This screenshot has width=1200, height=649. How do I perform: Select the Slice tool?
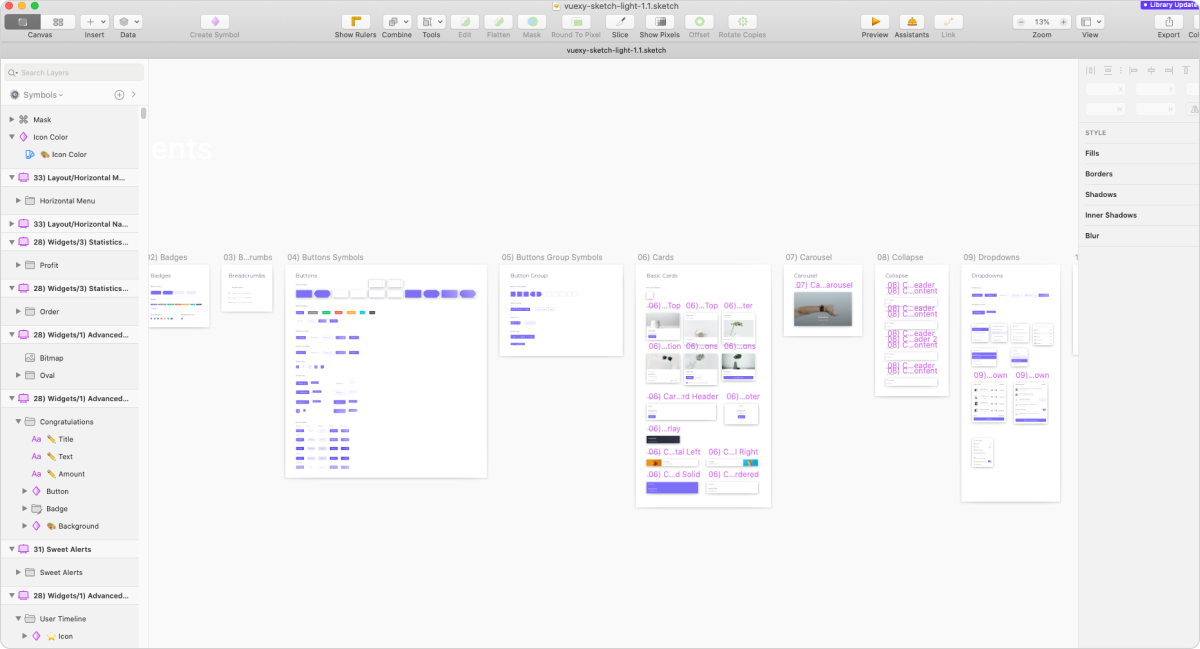(620, 21)
